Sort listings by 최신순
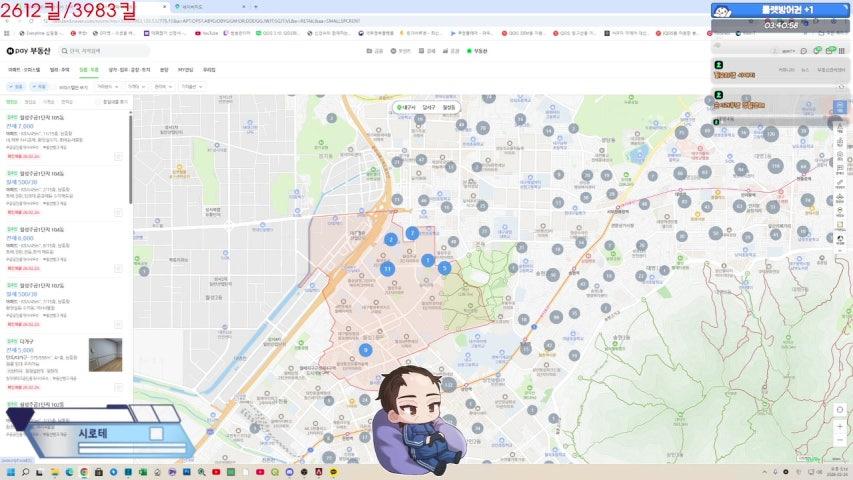Image resolution: width=853 pixels, height=480 pixels. tap(30, 102)
